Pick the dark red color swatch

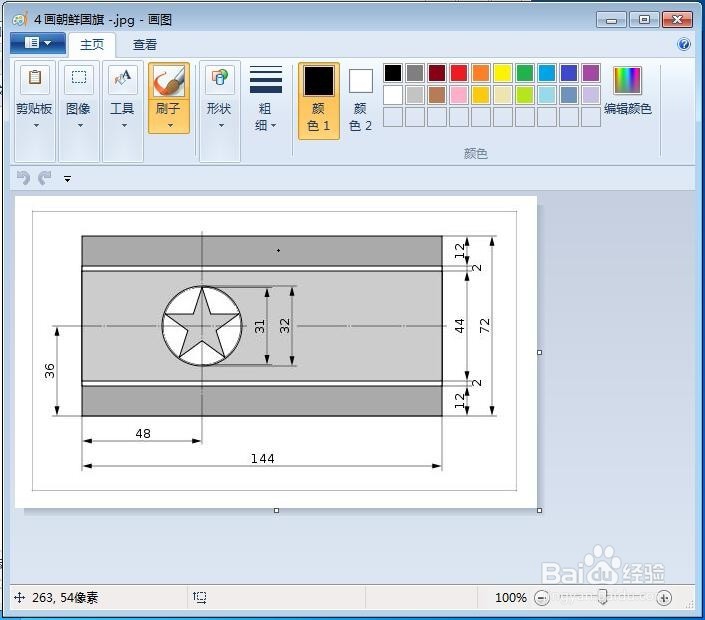tap(437, 73)
